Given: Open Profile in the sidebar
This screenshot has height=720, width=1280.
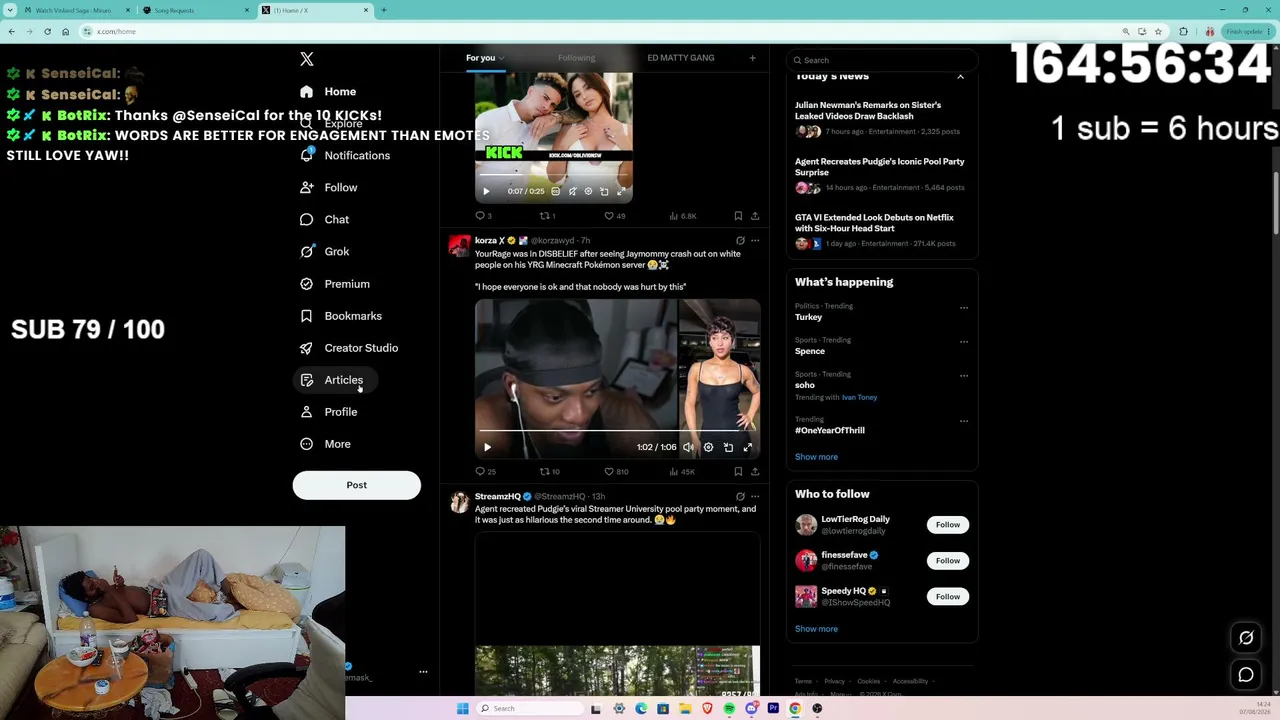Looking at the screenshot, I should click(328, 412).
